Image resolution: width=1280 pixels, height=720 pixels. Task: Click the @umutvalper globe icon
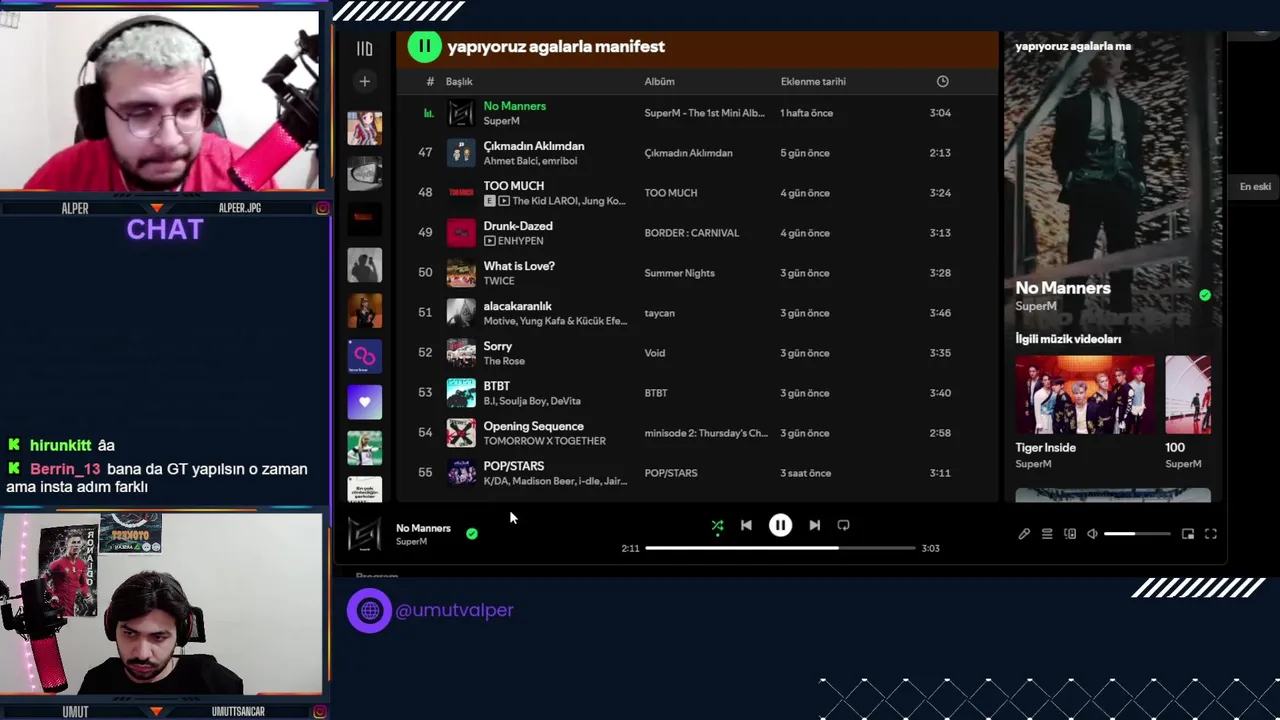[x=369, y=610]
